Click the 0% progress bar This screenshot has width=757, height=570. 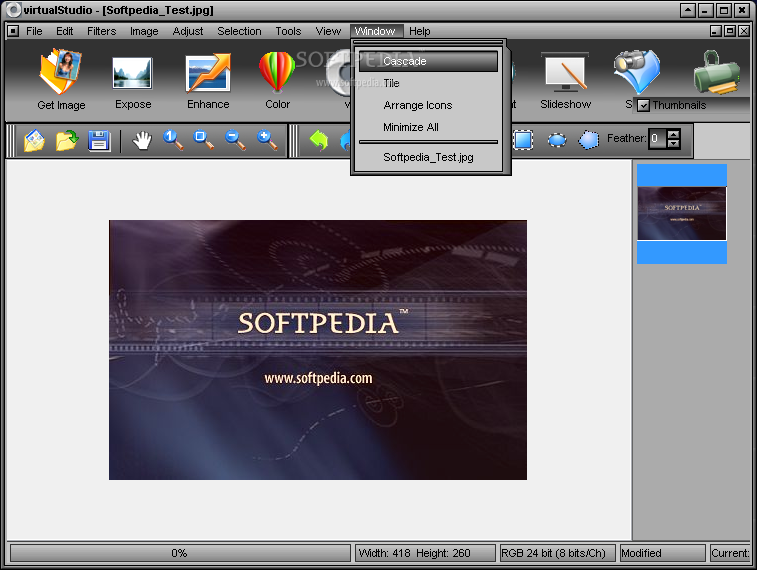tap(180, 553)
